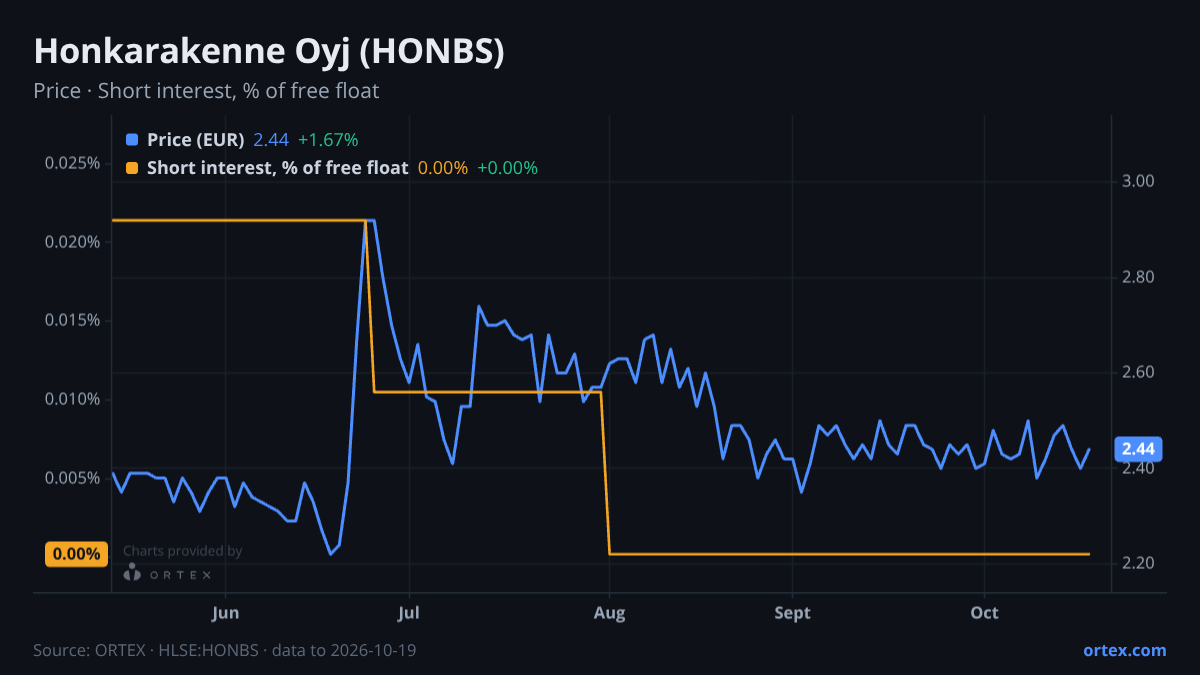Click the 2.80 right axis price label
Screen dimensions: 1200x675
coord(1139,277)
